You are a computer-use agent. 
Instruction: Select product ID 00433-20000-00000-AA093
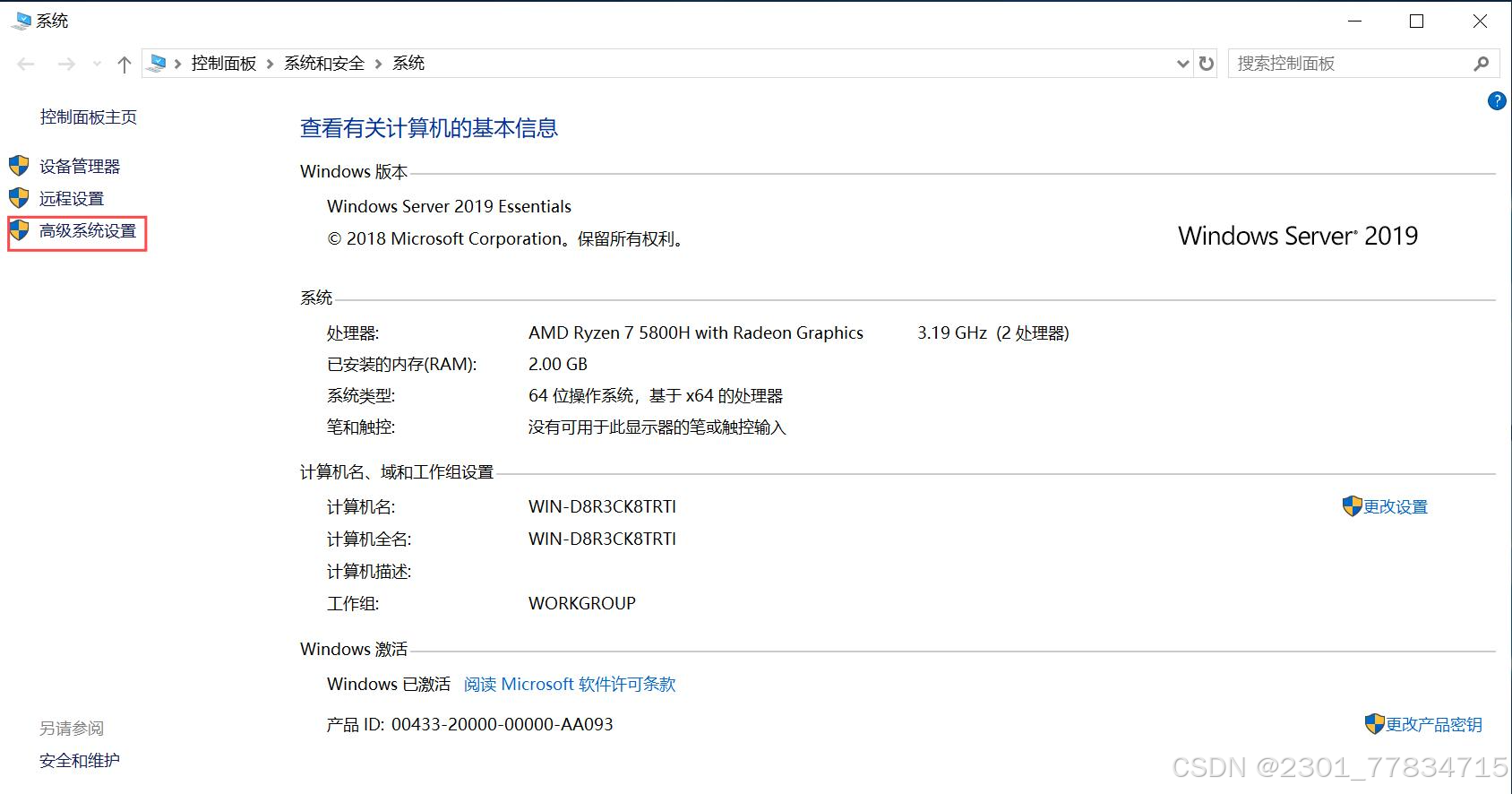coord(503,725)
